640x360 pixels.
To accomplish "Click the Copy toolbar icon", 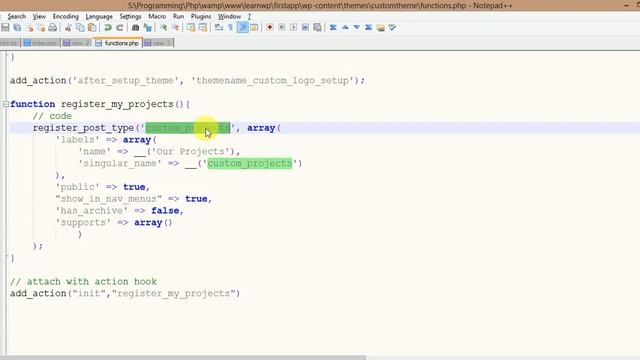I will click(x=80, y=27).
